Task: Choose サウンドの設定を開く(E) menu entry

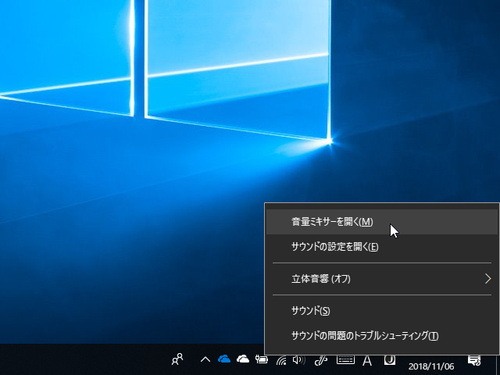Action: click(382, 247)
